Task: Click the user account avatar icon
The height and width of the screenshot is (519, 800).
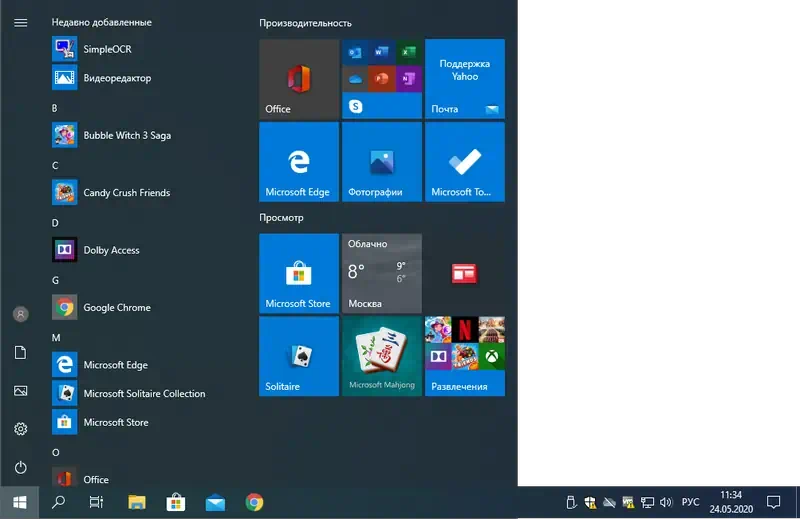Action: [x=20, y=314]
